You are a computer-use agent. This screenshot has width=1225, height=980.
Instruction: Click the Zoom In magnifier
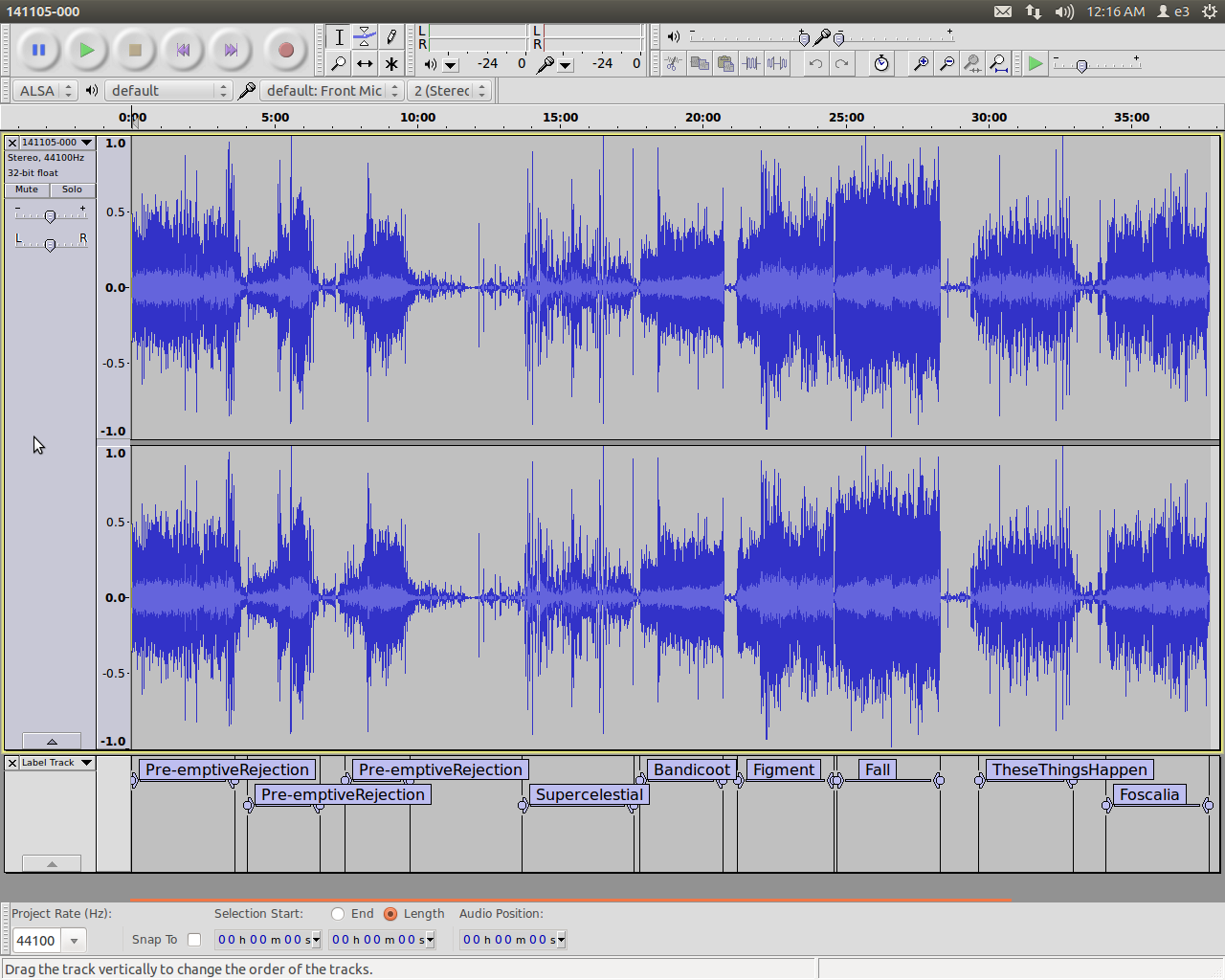tap(921, 64)
